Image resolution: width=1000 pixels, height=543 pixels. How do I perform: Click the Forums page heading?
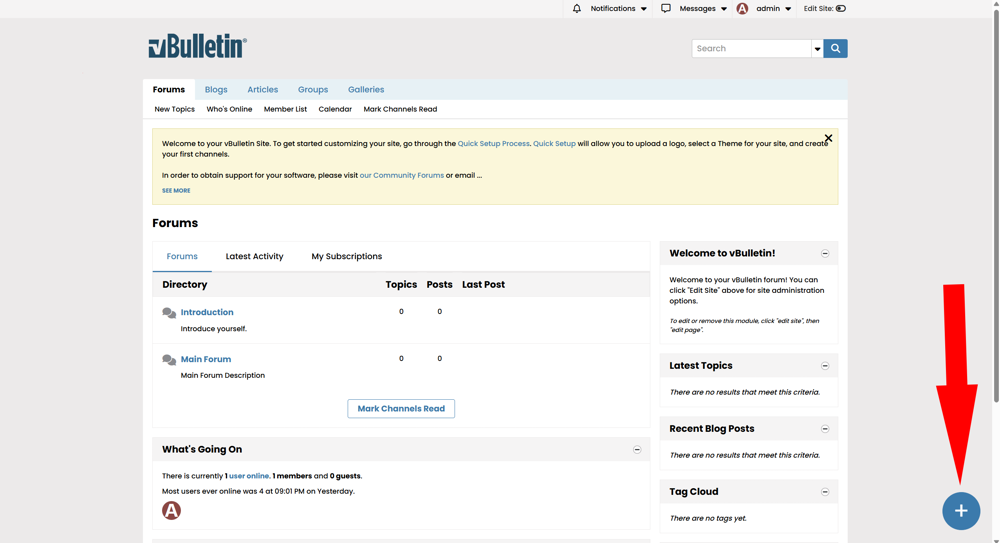click(x=175, y=223)
